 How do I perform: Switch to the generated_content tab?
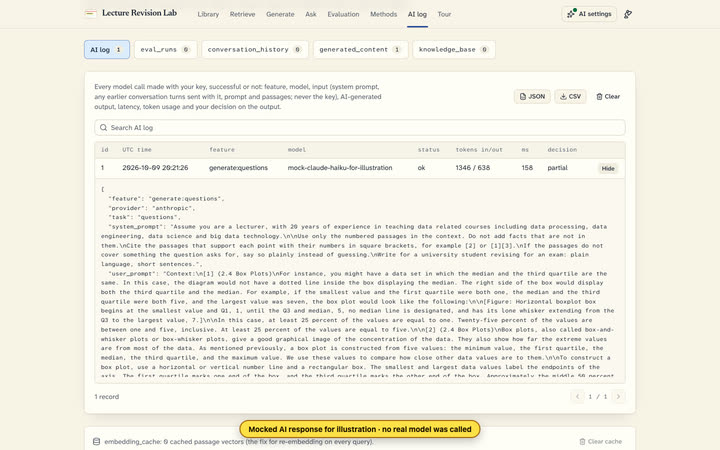tap(360, 50)
